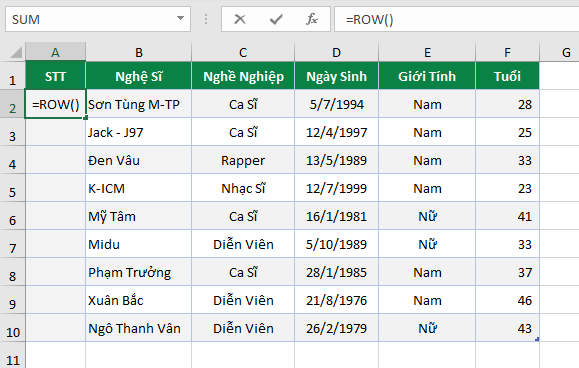Click cell A2 containing =ROW()
The height and width of the screenshot is (368, 579).
[55, 104]
